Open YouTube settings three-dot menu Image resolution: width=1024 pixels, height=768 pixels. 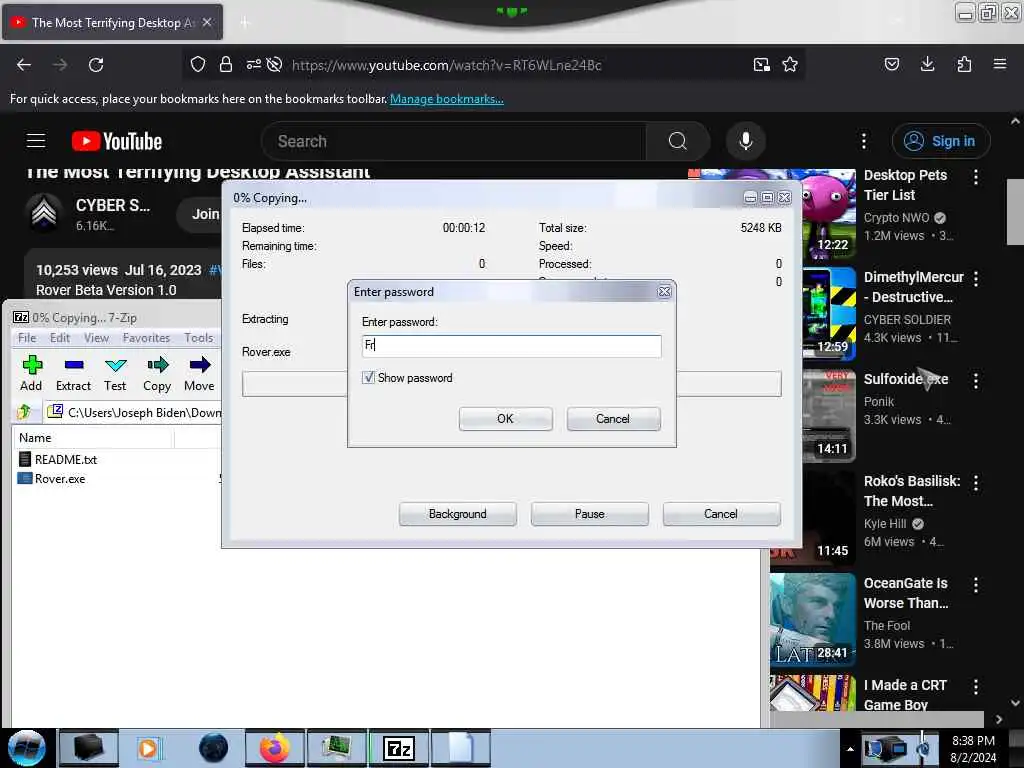coord(863,141)
